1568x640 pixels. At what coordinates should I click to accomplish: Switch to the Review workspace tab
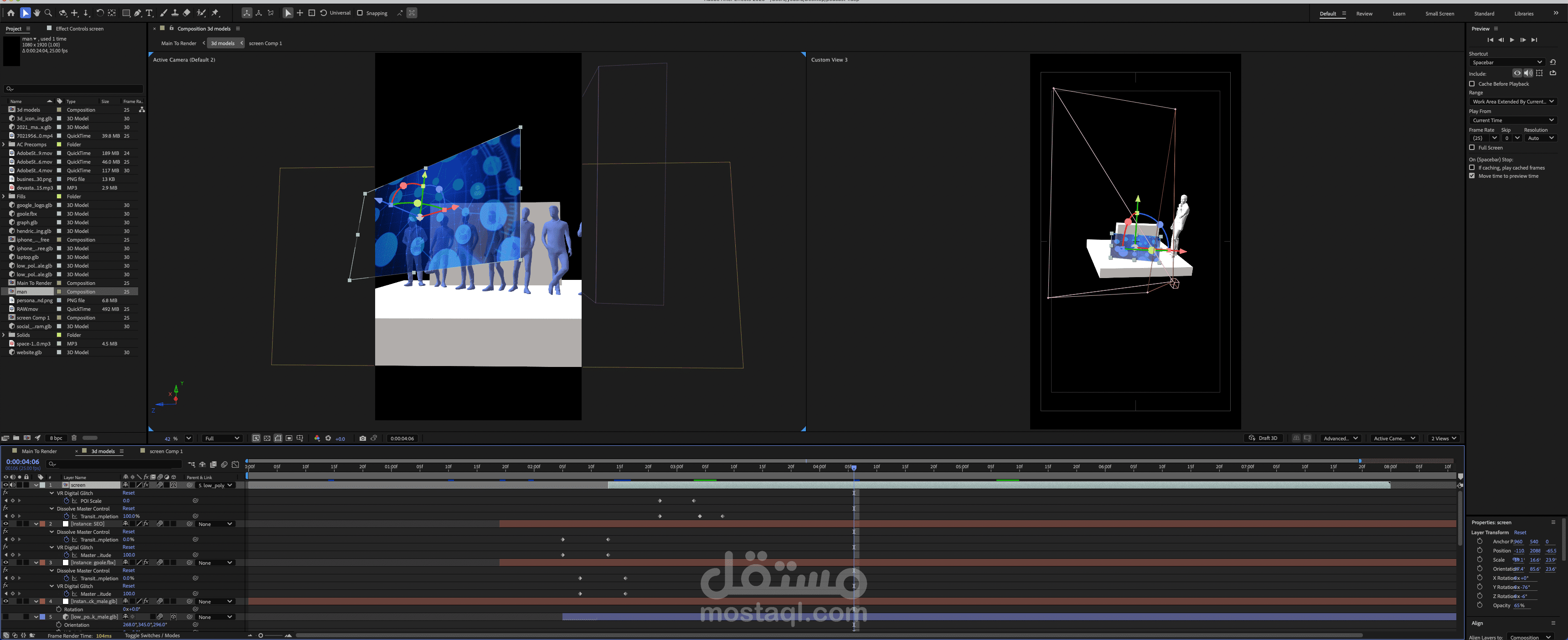1364,13
